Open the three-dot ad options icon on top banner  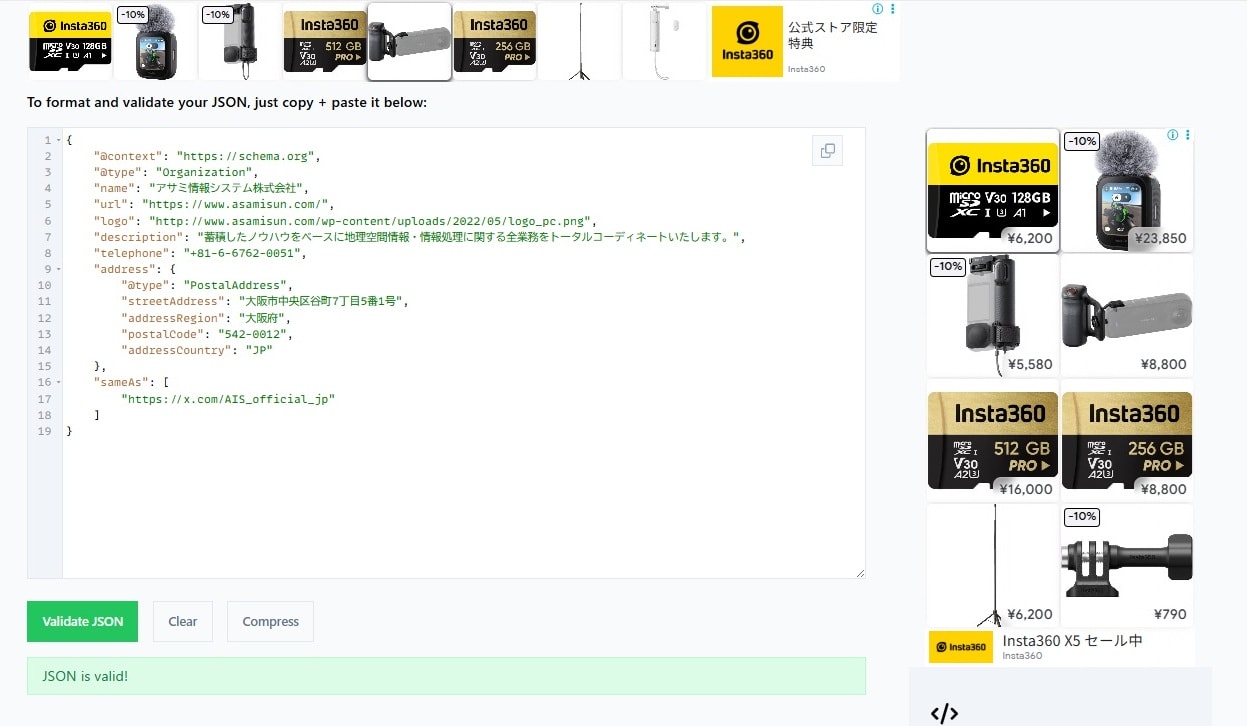click(892, 8)
